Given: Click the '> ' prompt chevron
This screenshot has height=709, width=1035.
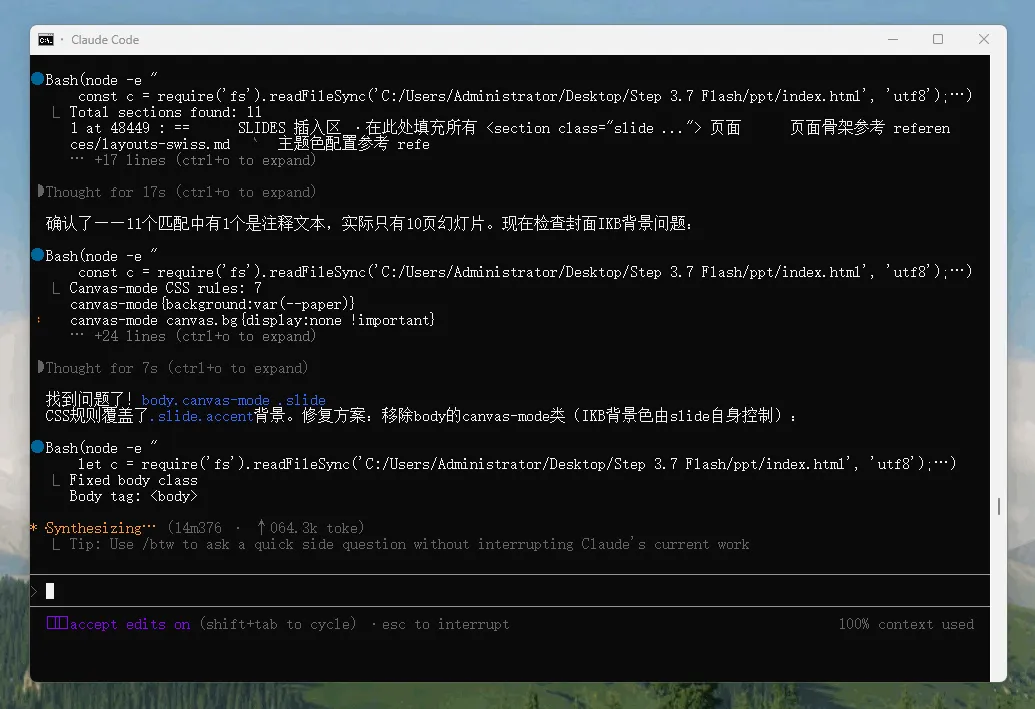Looking at the screenshot, I should click(x=34, y=591).
